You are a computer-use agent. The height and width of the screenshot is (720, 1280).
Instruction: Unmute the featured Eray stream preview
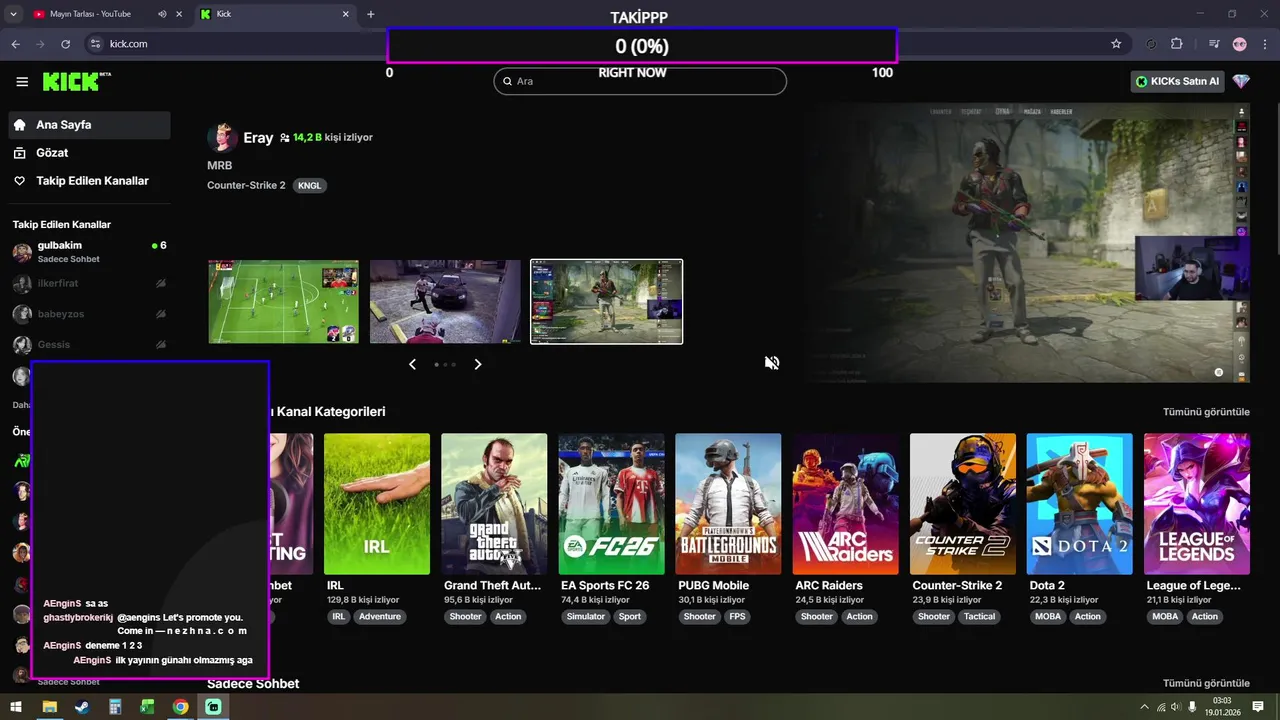[x=772, y=363]
